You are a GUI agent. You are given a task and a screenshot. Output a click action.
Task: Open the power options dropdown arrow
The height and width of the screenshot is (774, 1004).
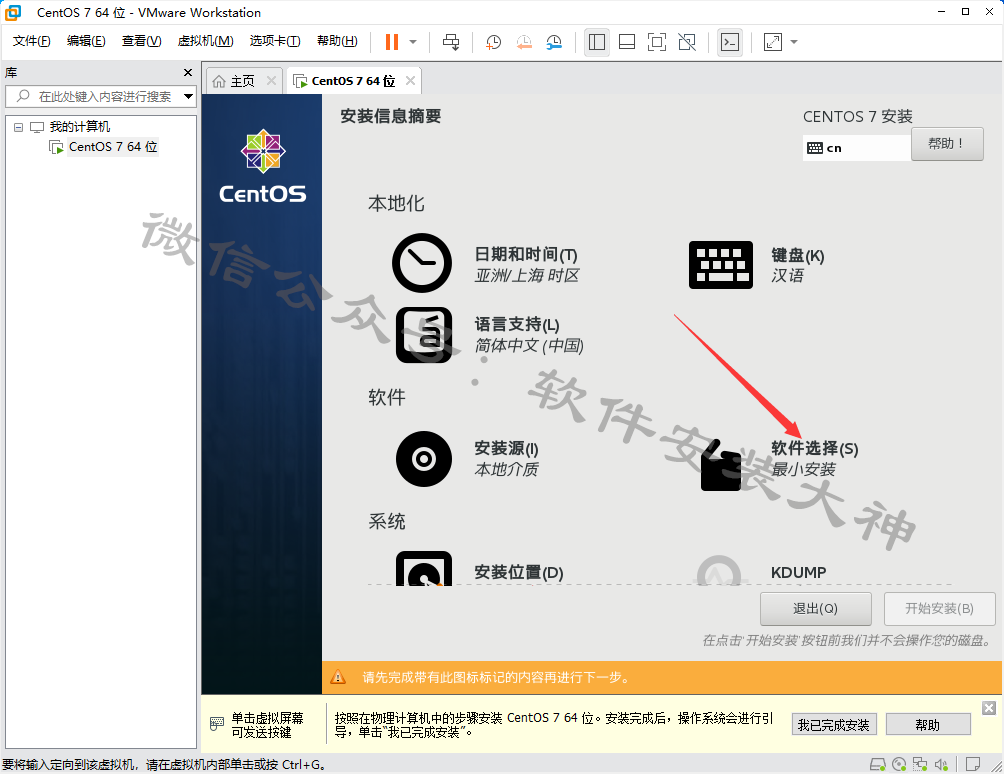click(413, 42)
